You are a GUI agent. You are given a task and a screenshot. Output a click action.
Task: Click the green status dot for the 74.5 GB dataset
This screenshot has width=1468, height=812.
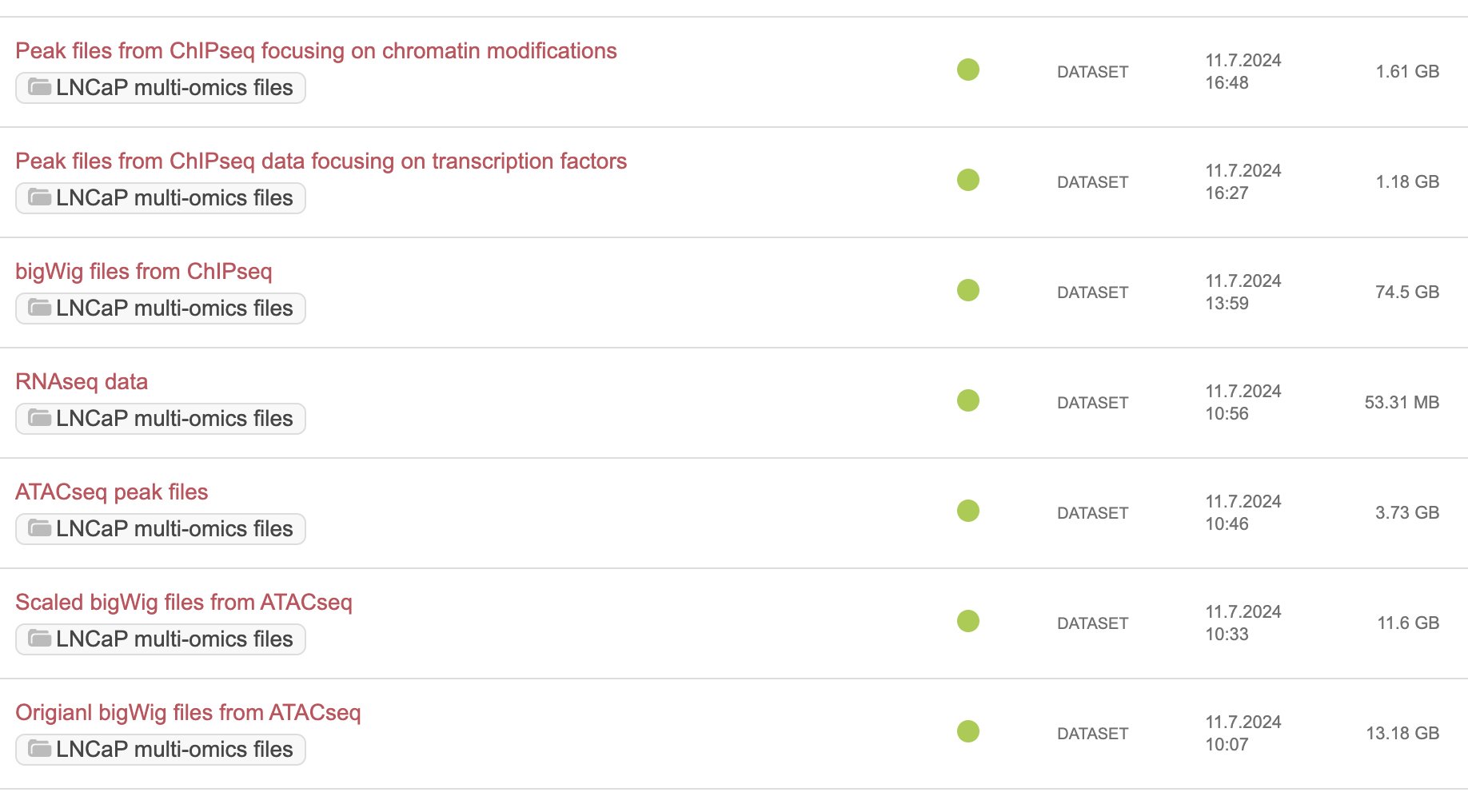pos(968,290)
